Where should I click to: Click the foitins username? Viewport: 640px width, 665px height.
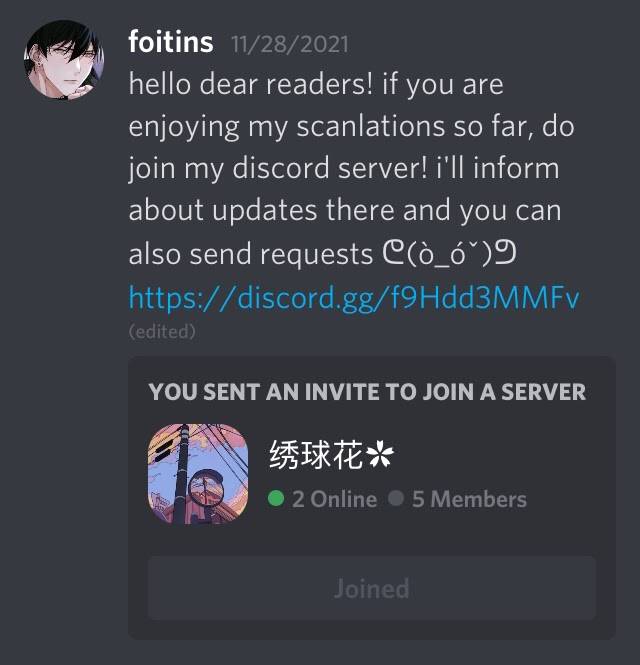coord(171,42)
